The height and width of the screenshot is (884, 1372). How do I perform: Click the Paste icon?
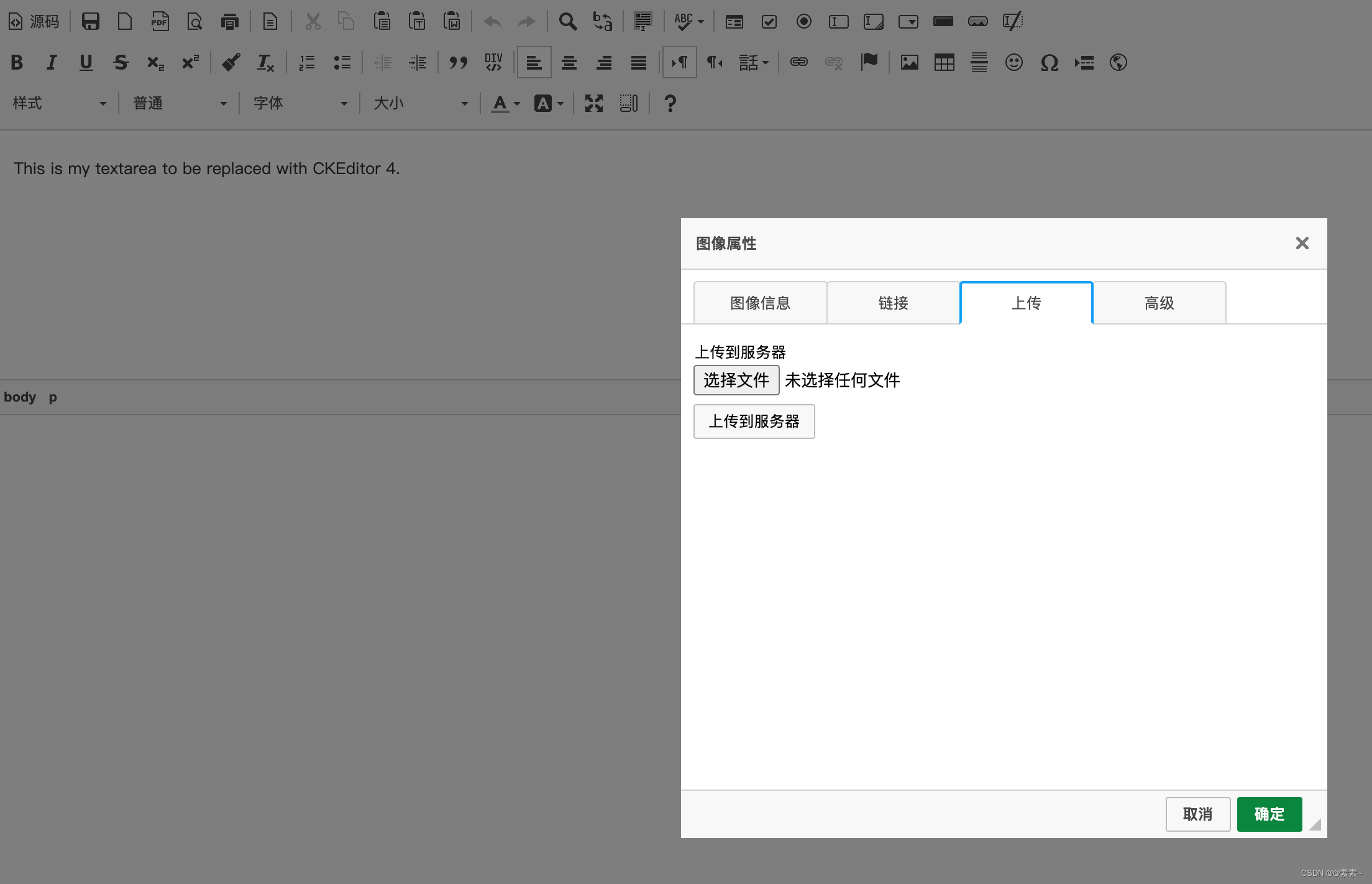click(382, 22)
